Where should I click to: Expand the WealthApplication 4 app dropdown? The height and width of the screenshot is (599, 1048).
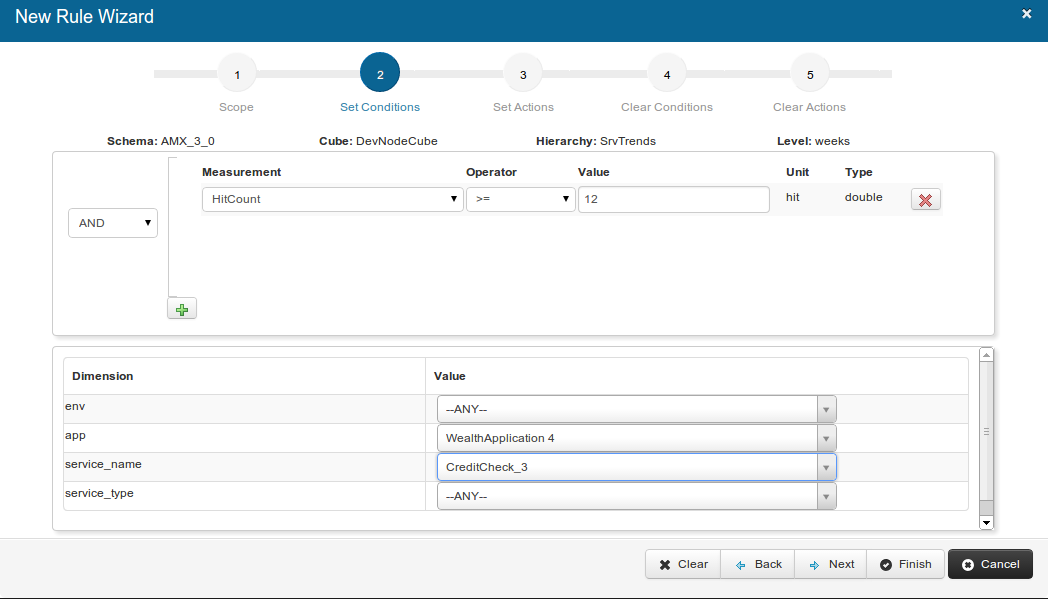[x=636, y=438]
